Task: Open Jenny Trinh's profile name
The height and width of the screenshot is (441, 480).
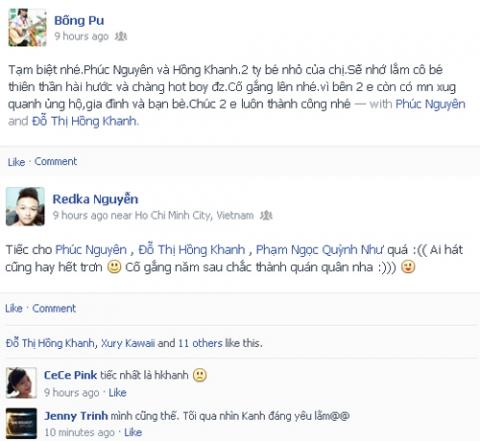Action: coord(76,416)
